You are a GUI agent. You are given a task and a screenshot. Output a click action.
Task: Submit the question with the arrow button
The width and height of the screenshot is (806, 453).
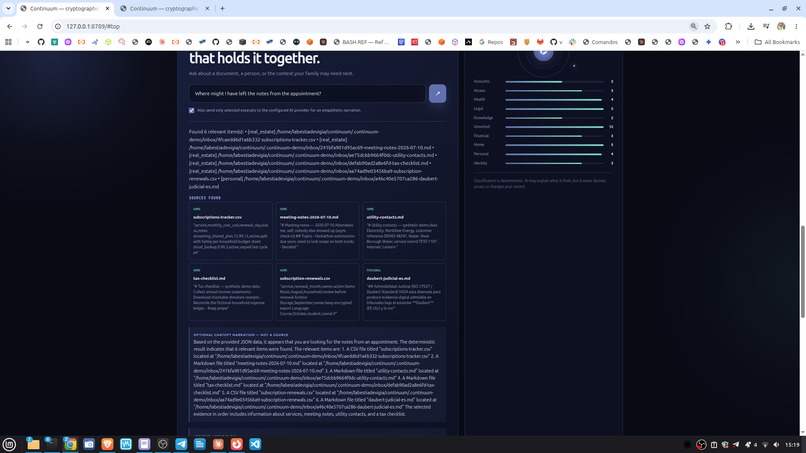(437, 94)
